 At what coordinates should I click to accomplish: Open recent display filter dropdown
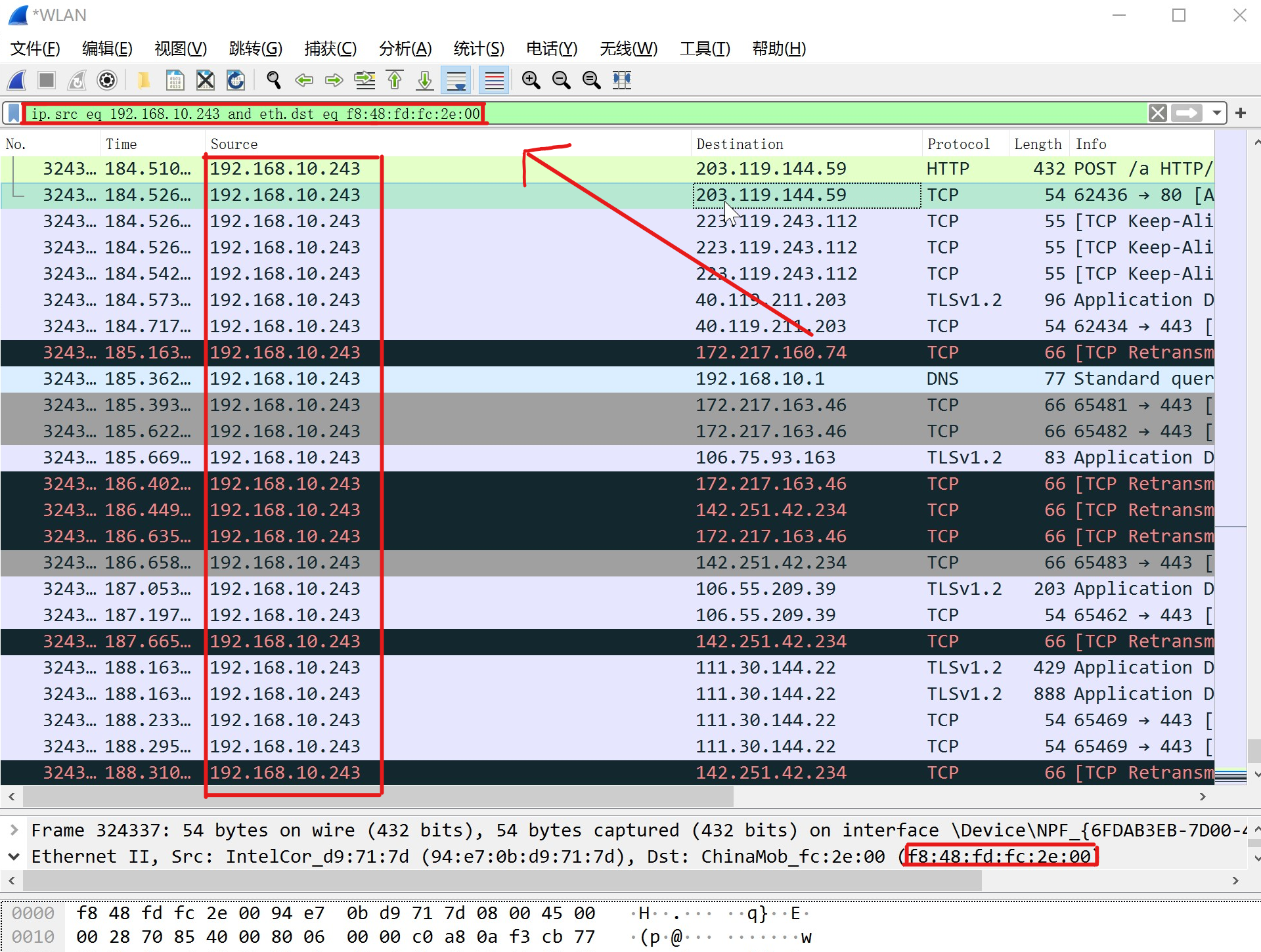point(1217,113)
